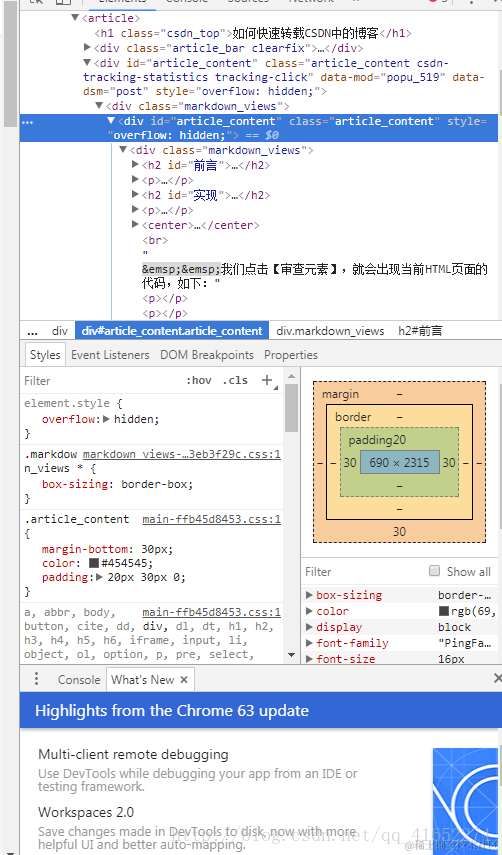Select div#article_content.article_content breadcrumb
Viewport: 502px width, 855px height.
coord(172,331)
